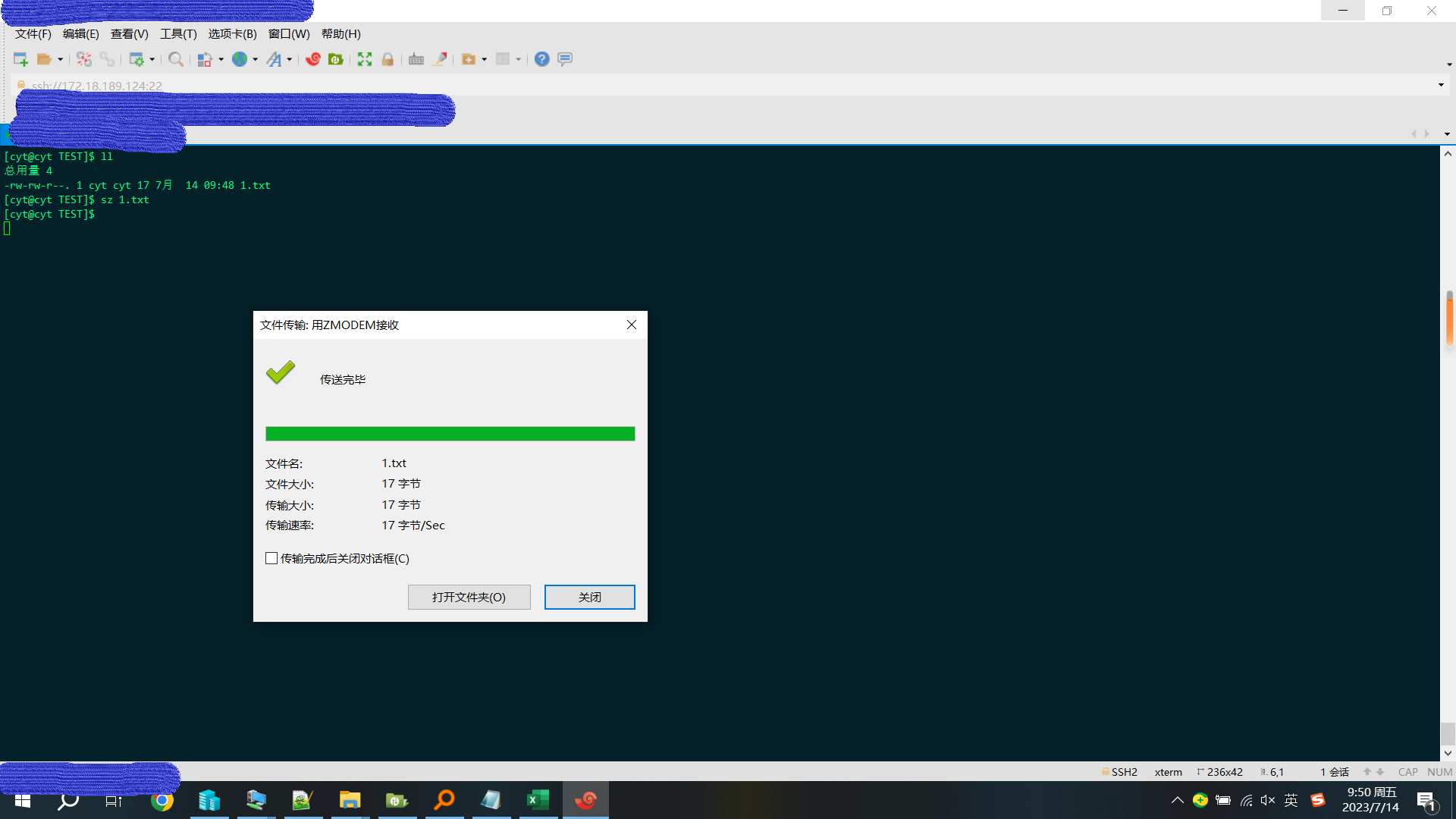The height and width of the screenshot is (819, 1456).
Task: Click the xterm status bar entry
Action: pyautogui.click(x=1169, y=772)
